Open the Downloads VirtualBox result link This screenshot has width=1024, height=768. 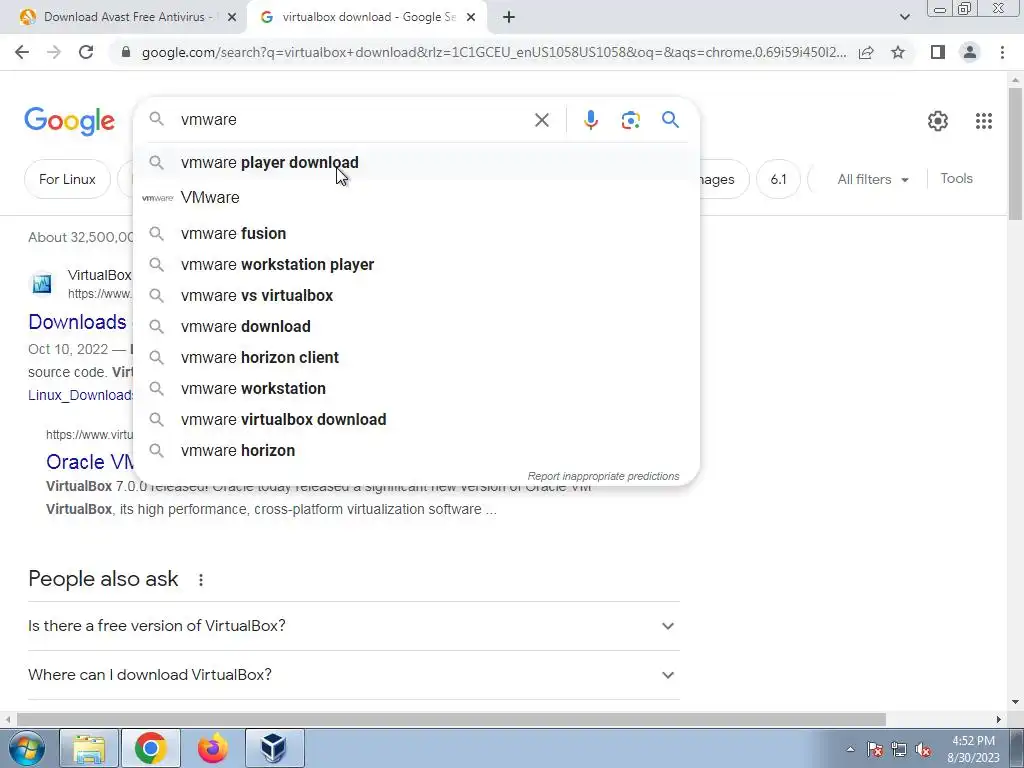tap(78, 322)
